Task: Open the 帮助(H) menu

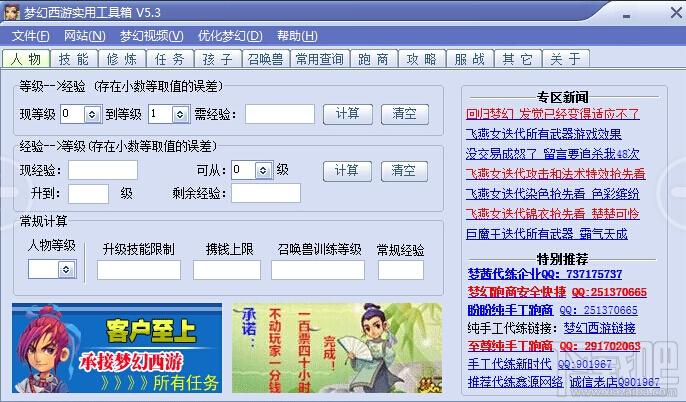Action: coord(297,36)
